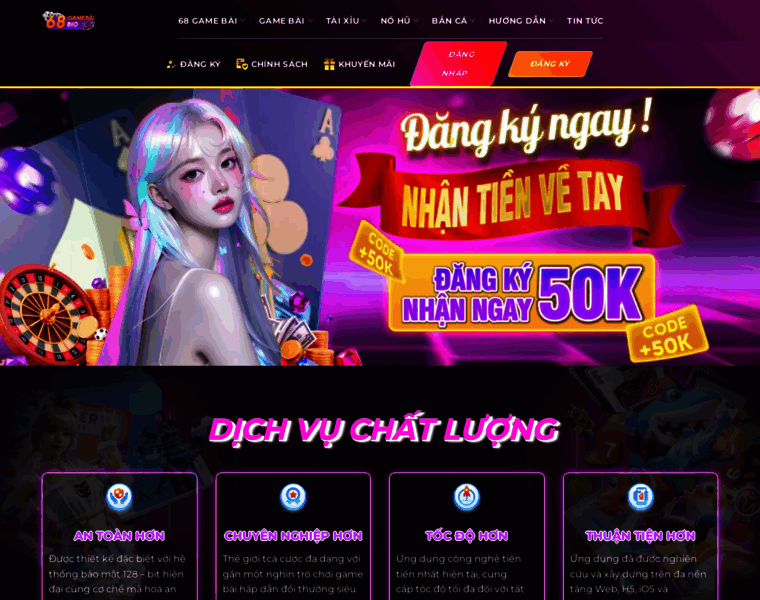Expand the 68 Game Bài menu chevron
Image resolution: width=760 pixels, height=600 pixels.
[x=243, y=21]
